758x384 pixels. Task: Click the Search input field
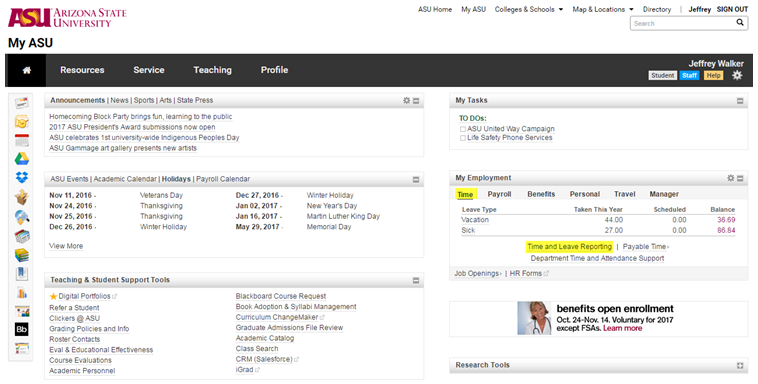pos(683,23)
